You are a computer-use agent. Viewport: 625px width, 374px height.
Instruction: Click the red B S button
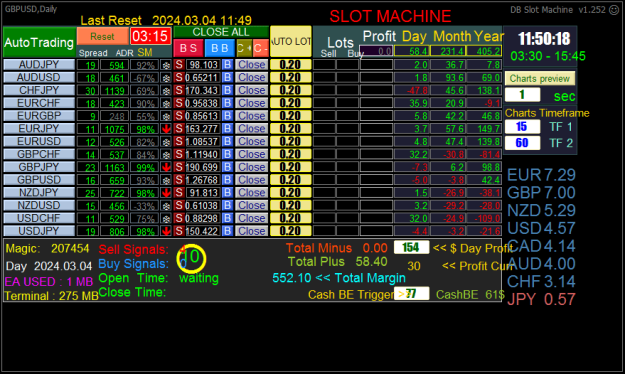coord(188,48)
